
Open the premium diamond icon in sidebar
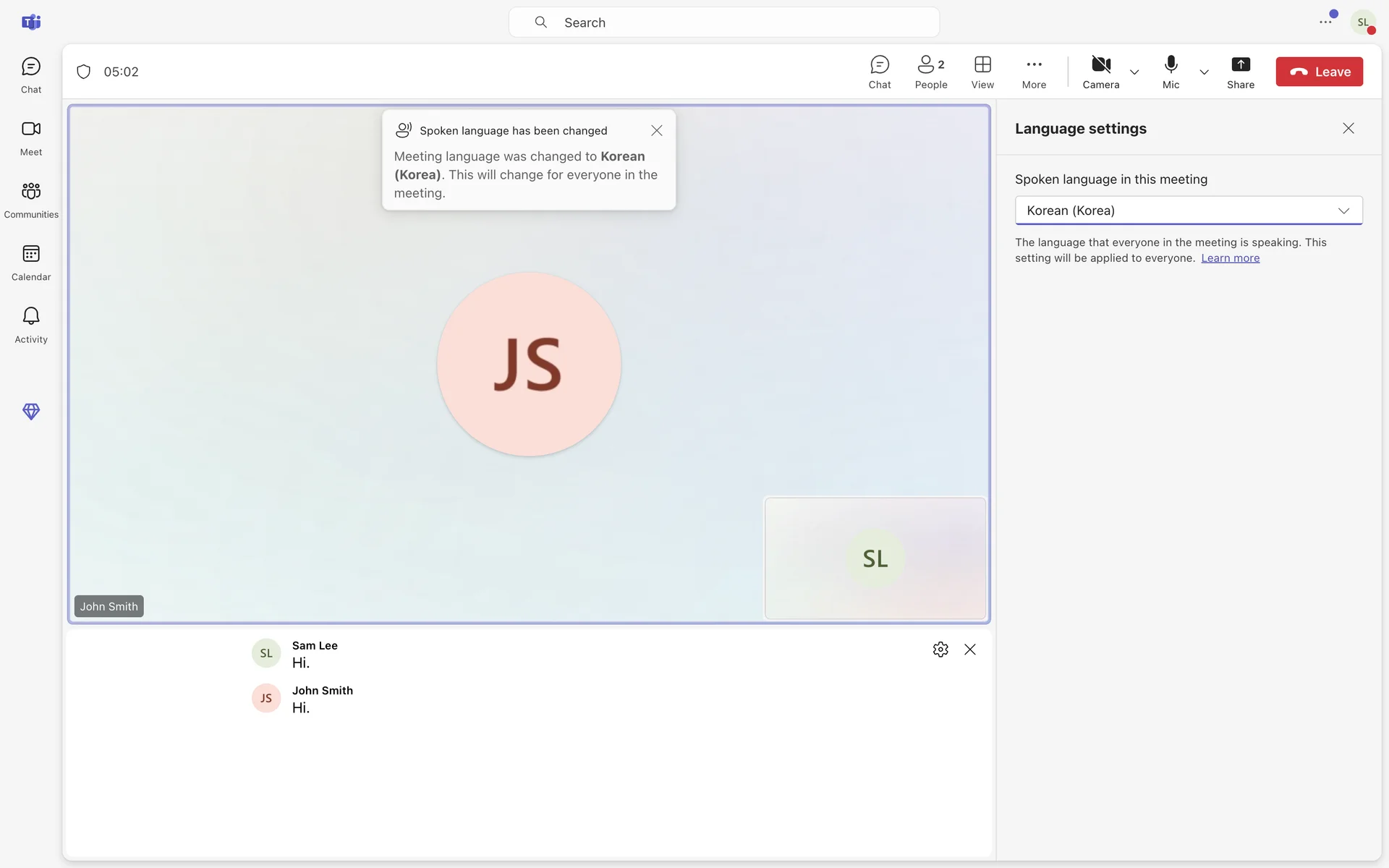pos(31,412)
